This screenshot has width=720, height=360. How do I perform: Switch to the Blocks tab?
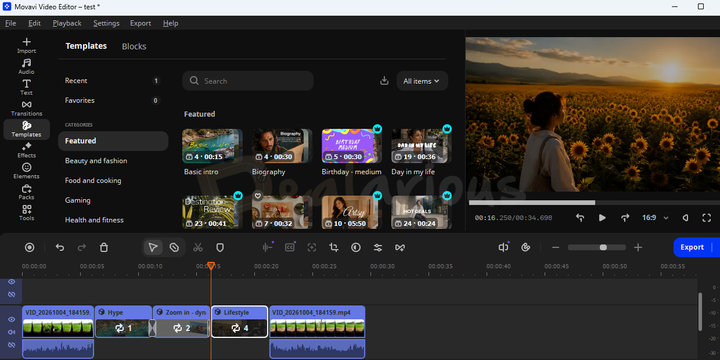tap(134, 46)
